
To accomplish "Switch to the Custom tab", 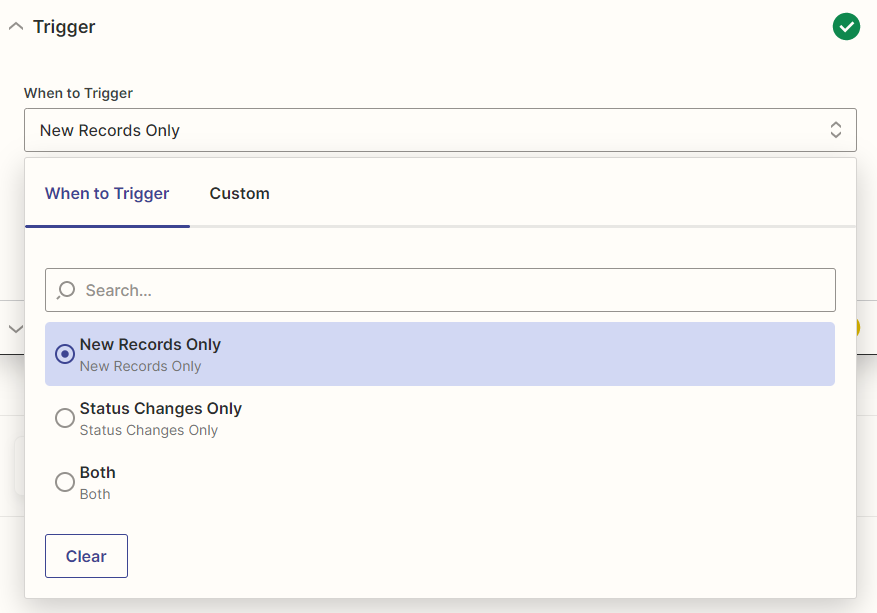I will click(x=239, y=193).
